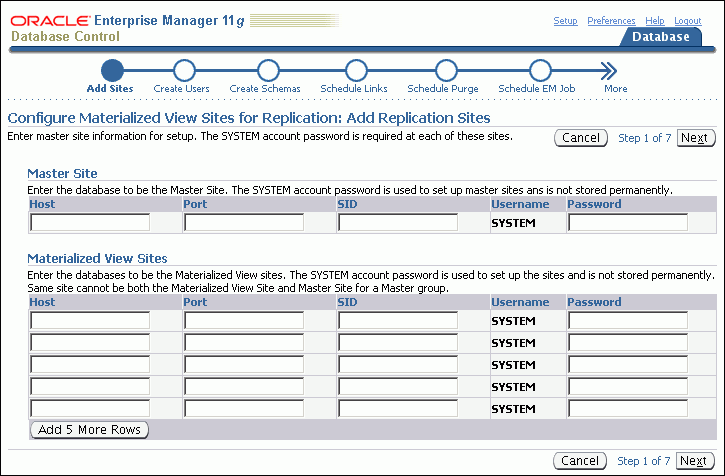
Task: Click the Schedule EM Job step label
Action: 536,88
